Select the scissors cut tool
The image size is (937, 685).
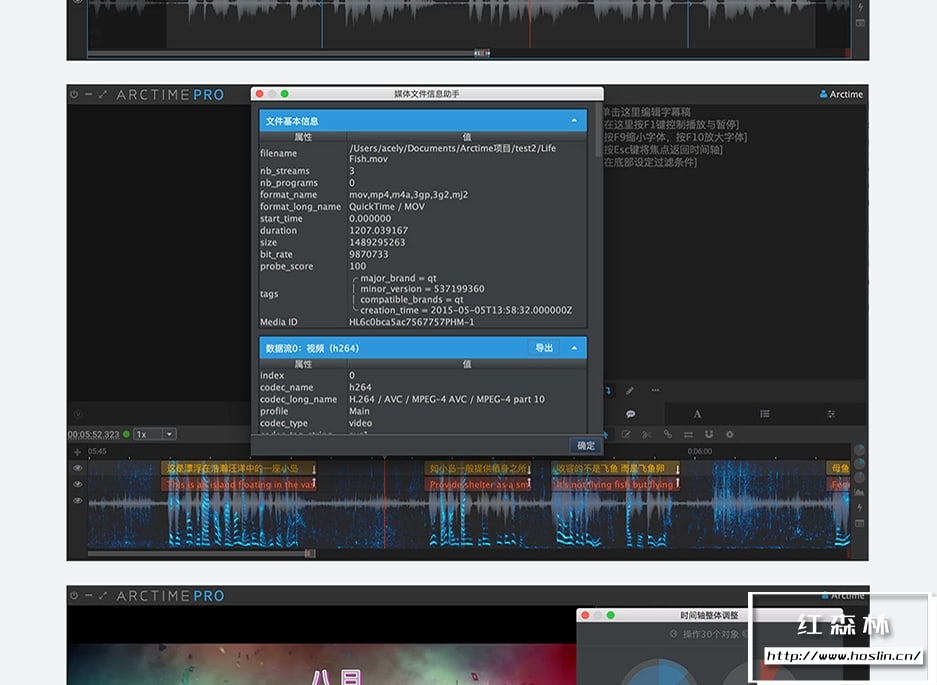point(647,435)
